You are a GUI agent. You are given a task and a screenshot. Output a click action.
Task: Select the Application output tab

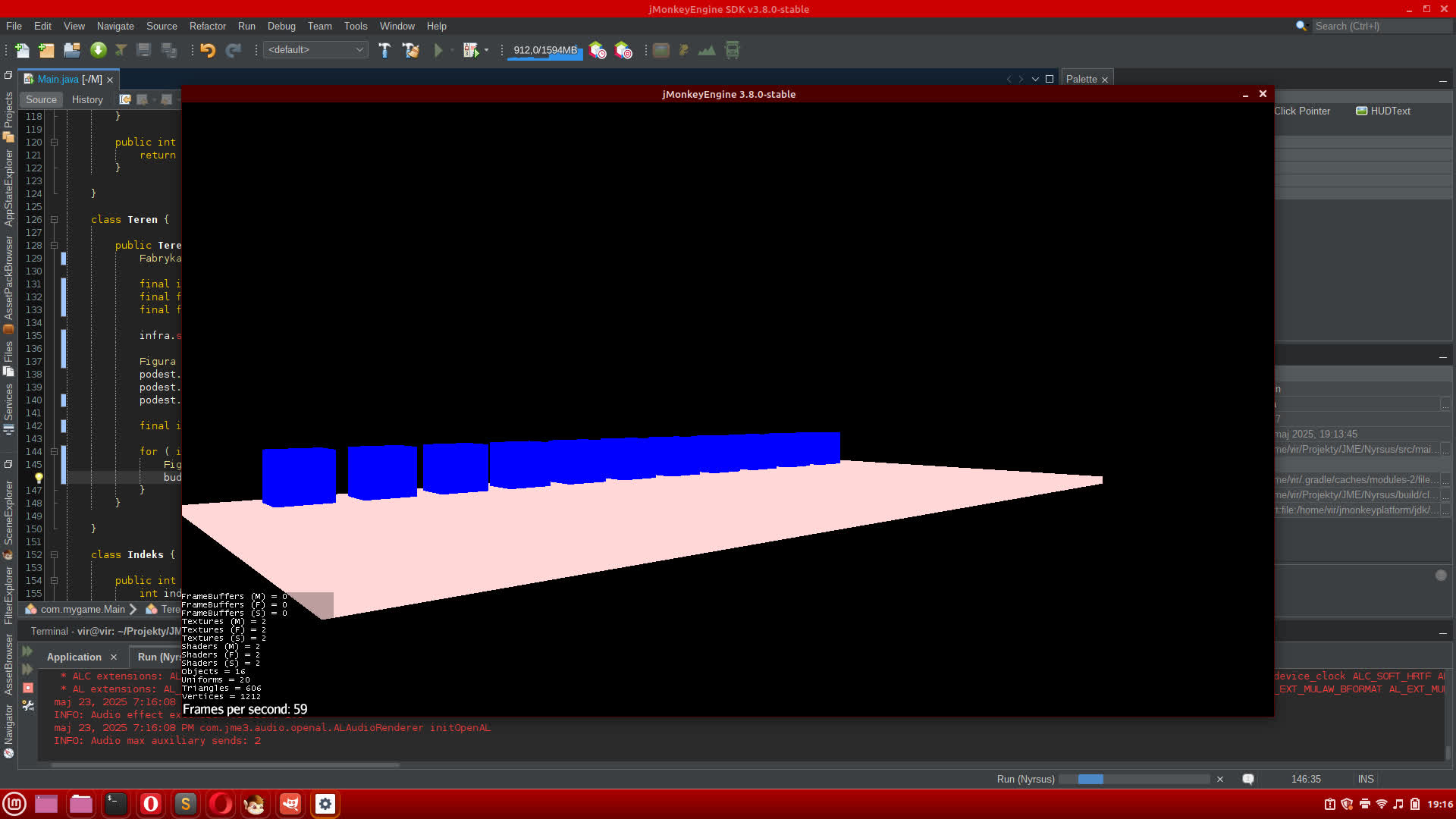(x=74, y=657)
